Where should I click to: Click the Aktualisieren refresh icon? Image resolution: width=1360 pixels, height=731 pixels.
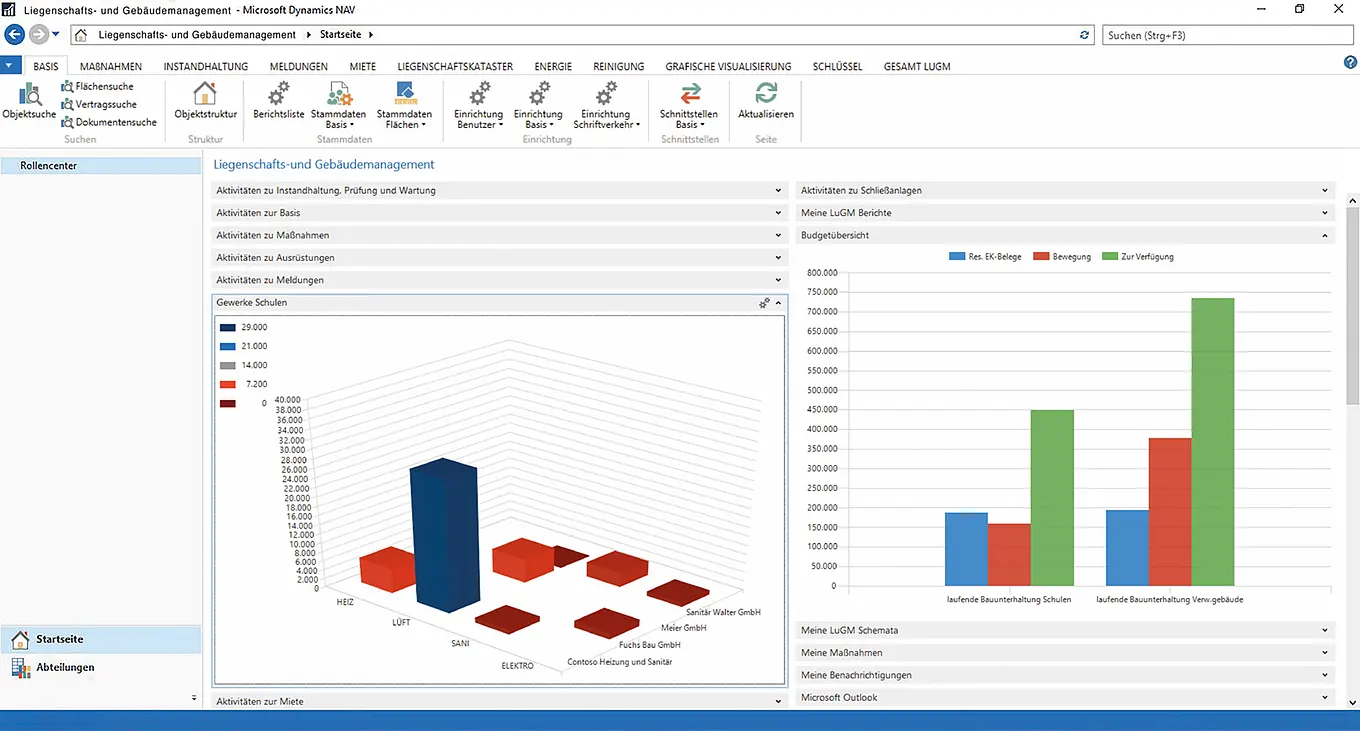[x=766, y=97]
